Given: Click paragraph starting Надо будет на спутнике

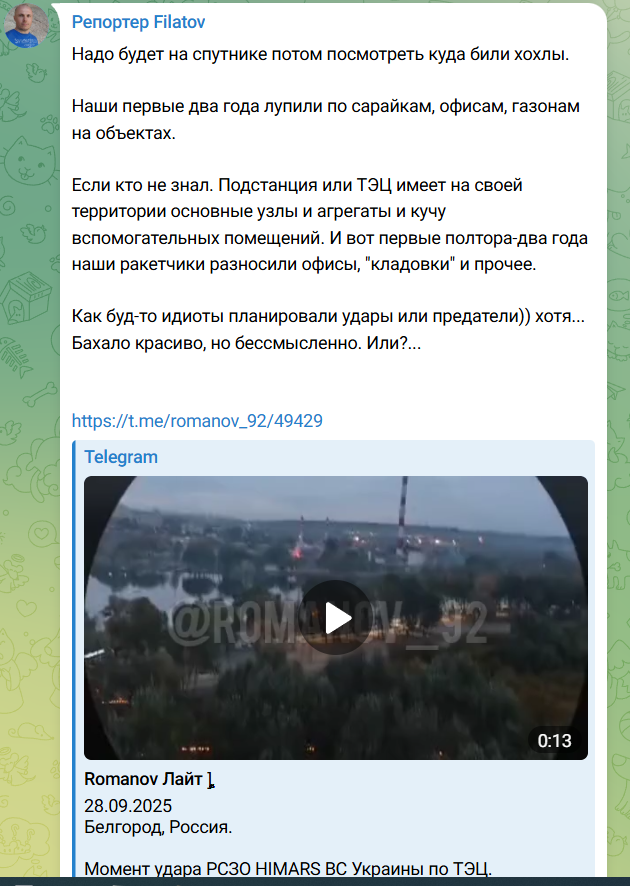Looking at the screenshot, I should pyautogui.click(x=320, y=55).
